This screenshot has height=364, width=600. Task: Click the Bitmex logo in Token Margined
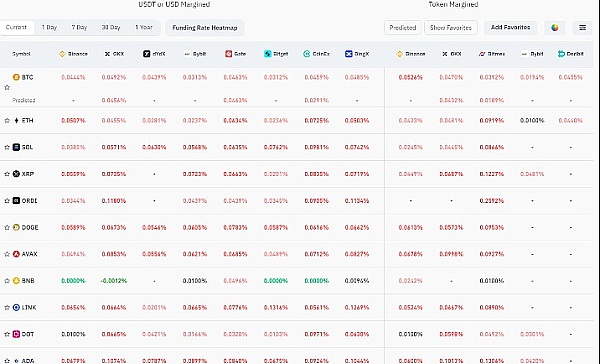click(x=482, y=54)
